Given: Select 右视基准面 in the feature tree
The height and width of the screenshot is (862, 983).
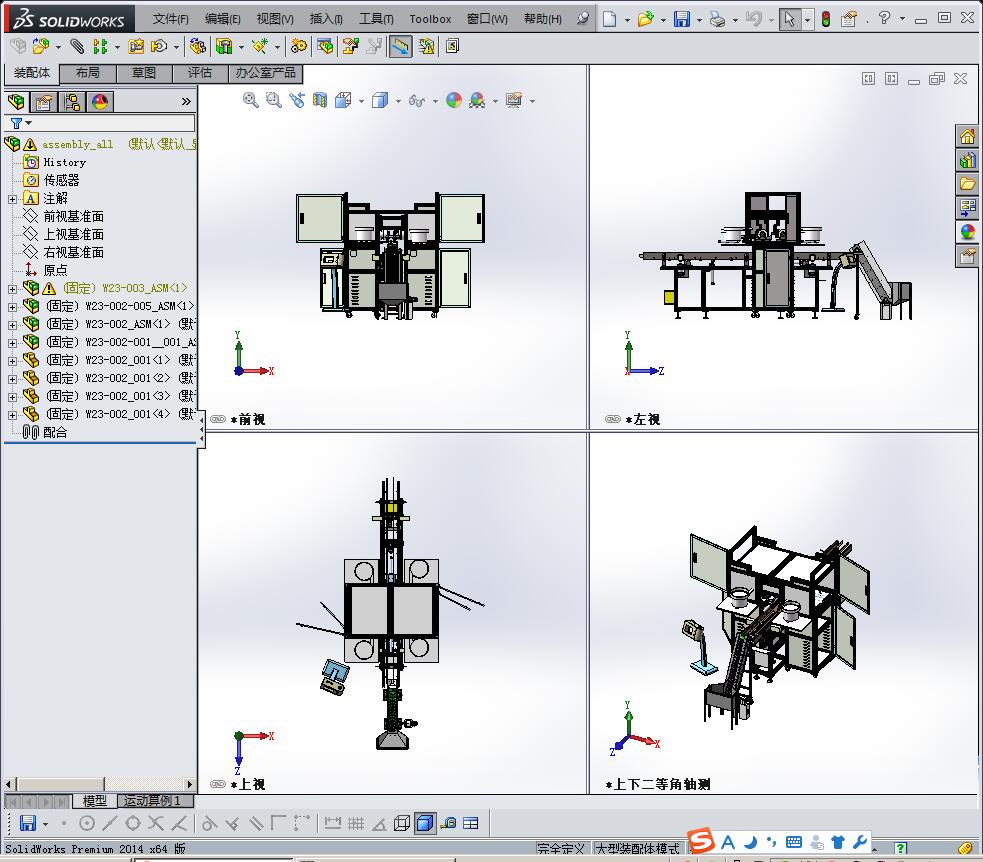Looking at the screenshot, I should click(x=73, y=253).
